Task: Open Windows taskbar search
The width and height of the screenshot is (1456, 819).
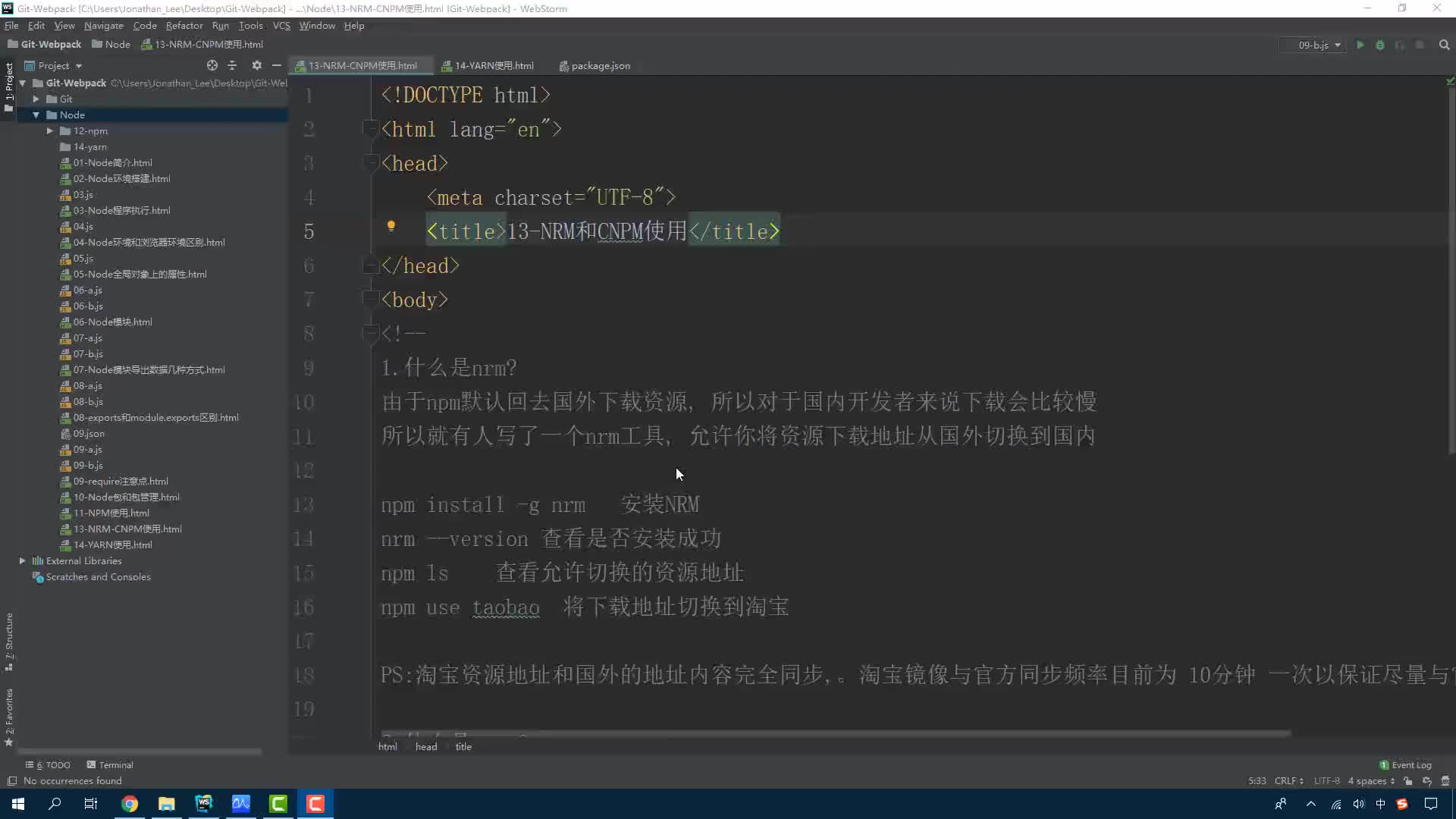Action: [55, 804]
